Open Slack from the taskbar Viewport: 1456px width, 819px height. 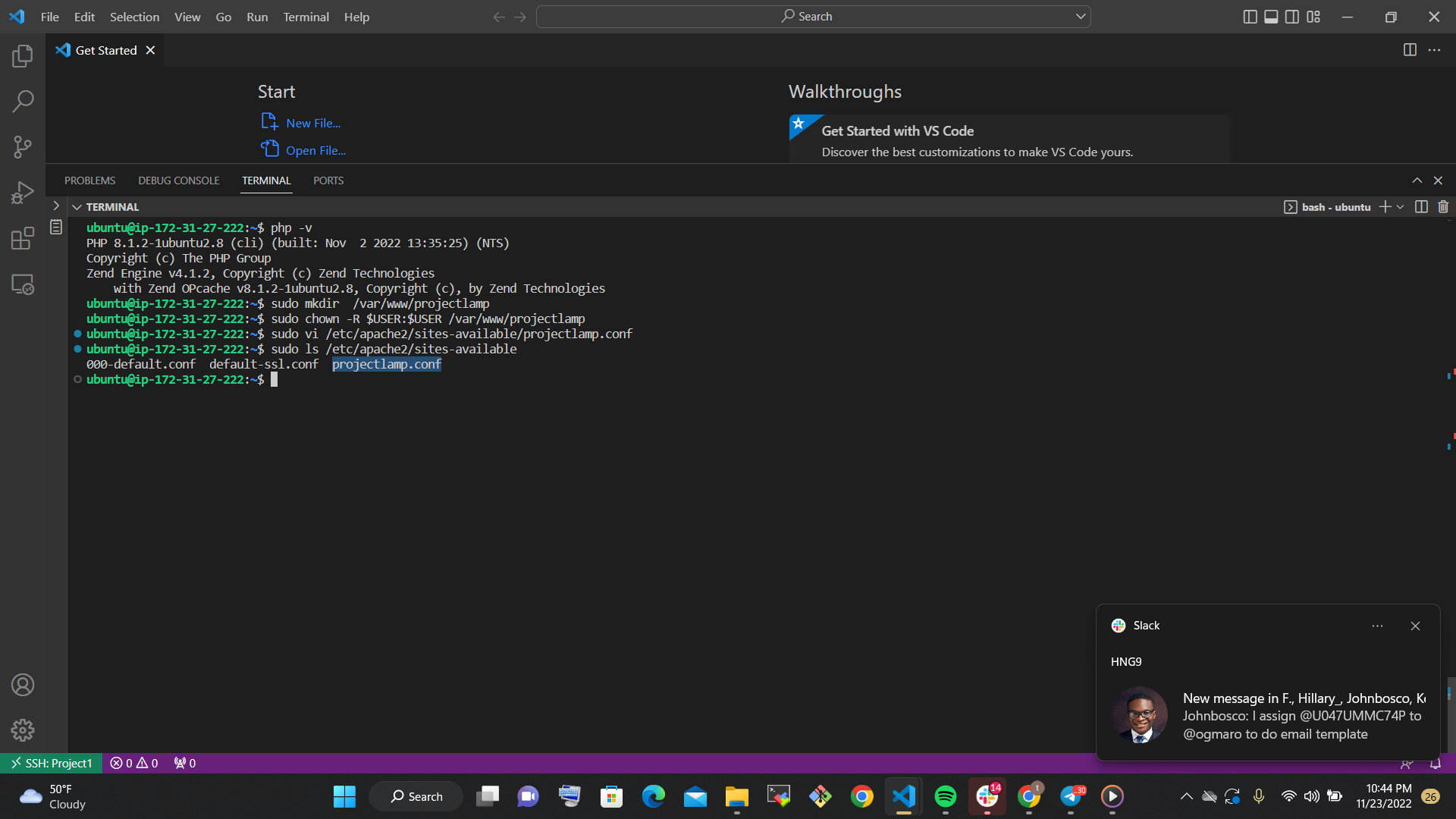pyautogui.click(x=987, y=796)
